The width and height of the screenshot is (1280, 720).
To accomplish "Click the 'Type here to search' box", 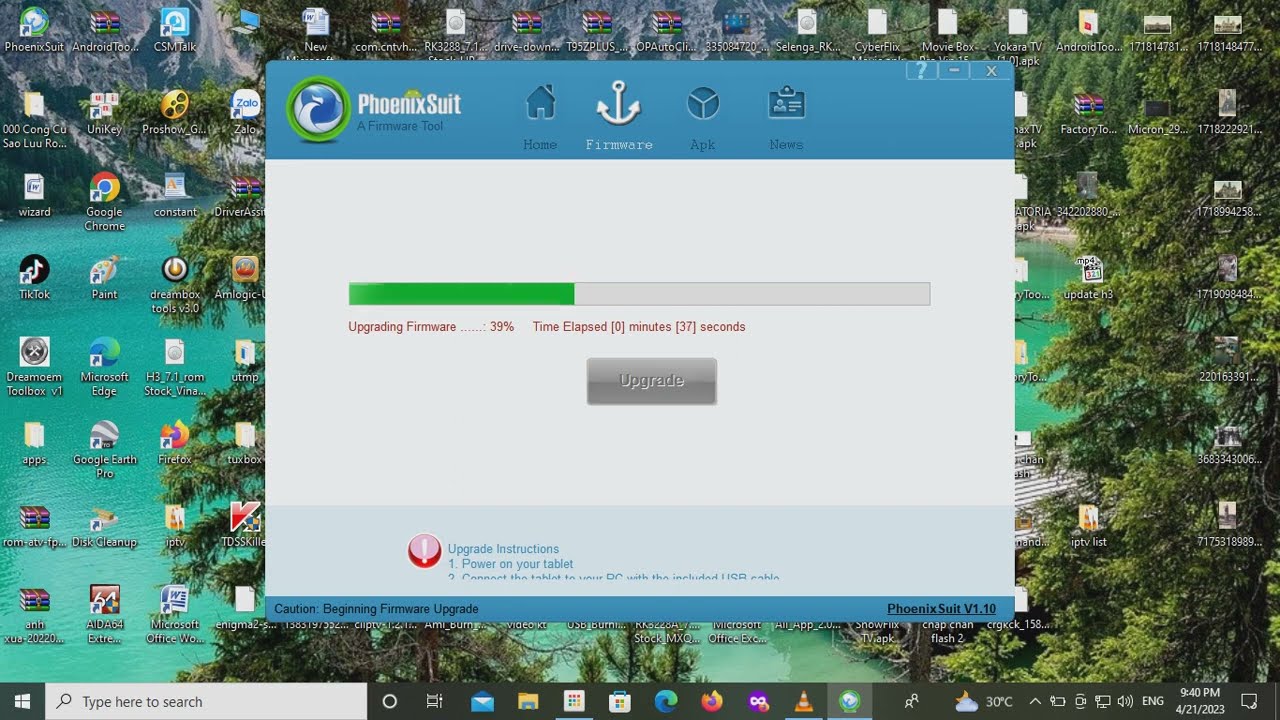I will (x=206, y=701).
